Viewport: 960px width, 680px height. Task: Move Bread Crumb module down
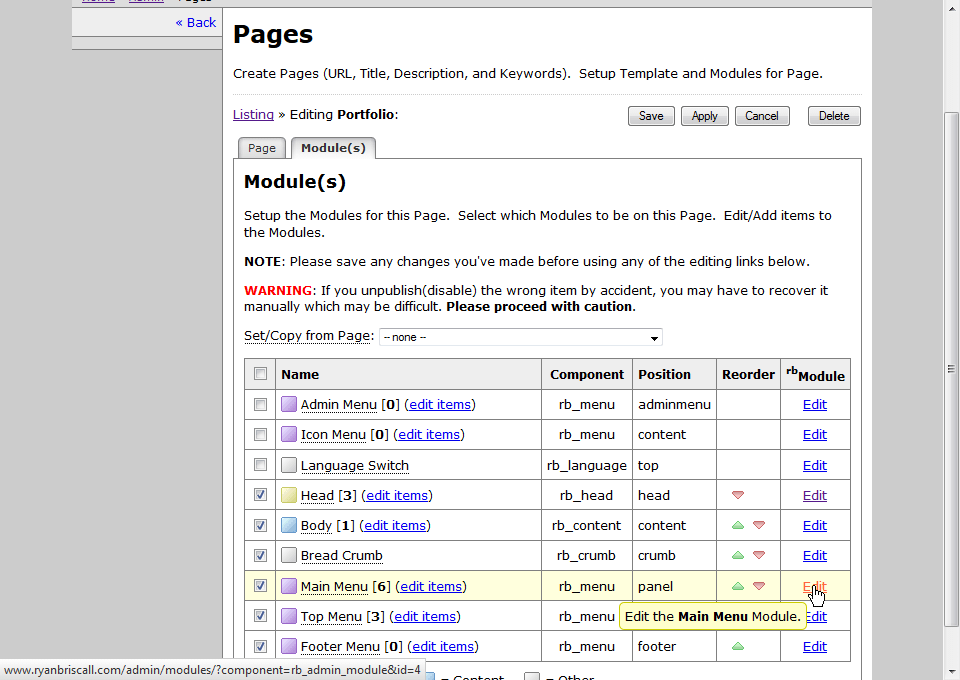[x=759, y=555]
